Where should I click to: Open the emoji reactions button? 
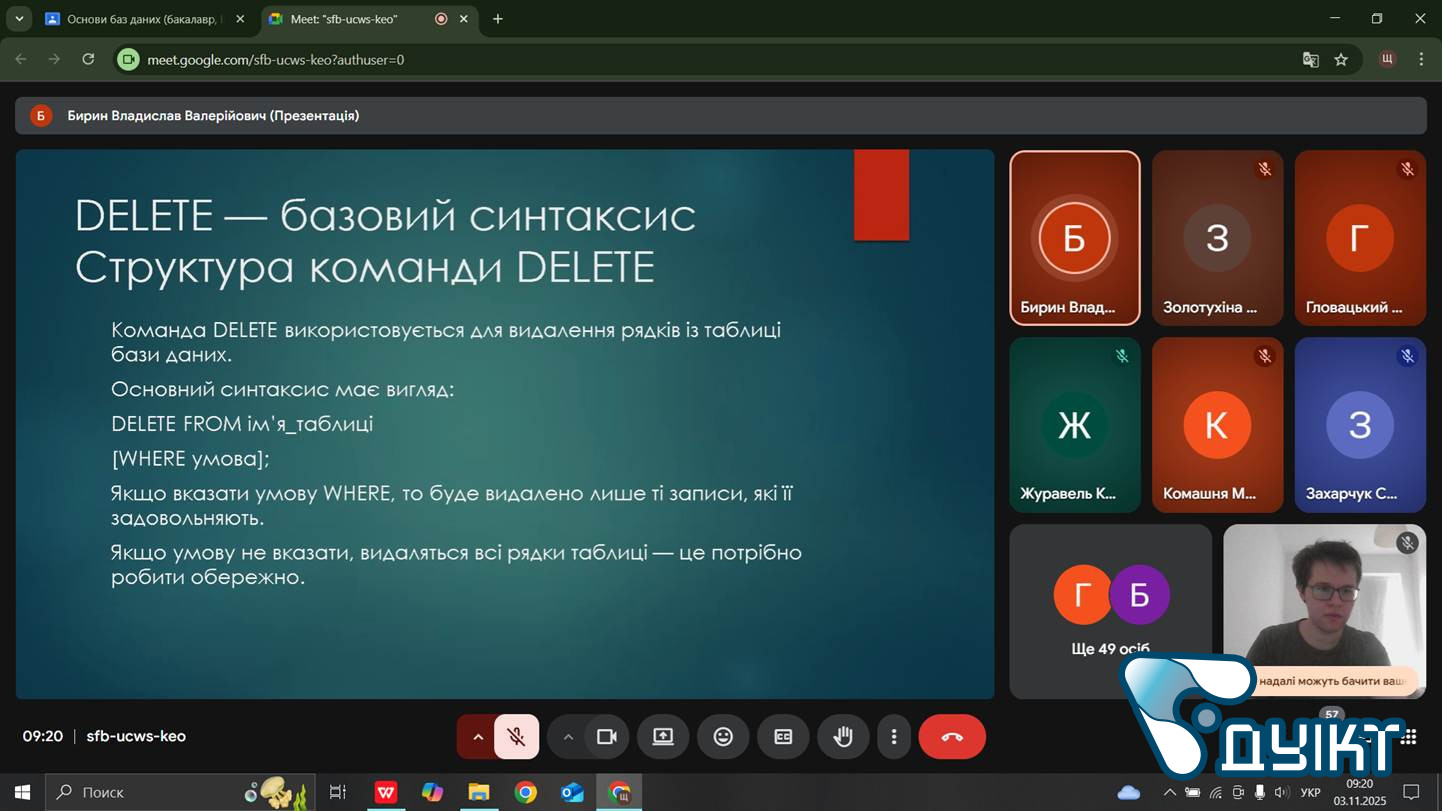[723, 737]
